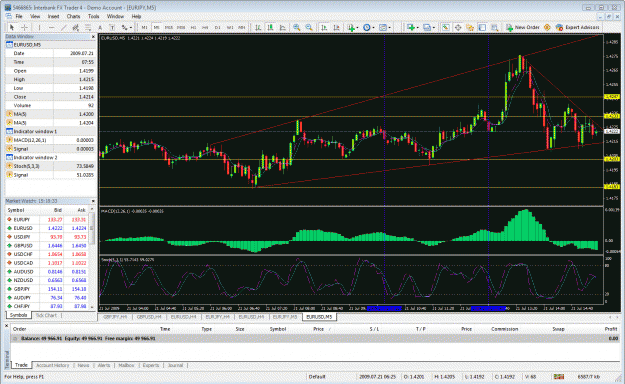Open the News terminal tab
This screenshot has height=384, width=625.
[83, 365]
